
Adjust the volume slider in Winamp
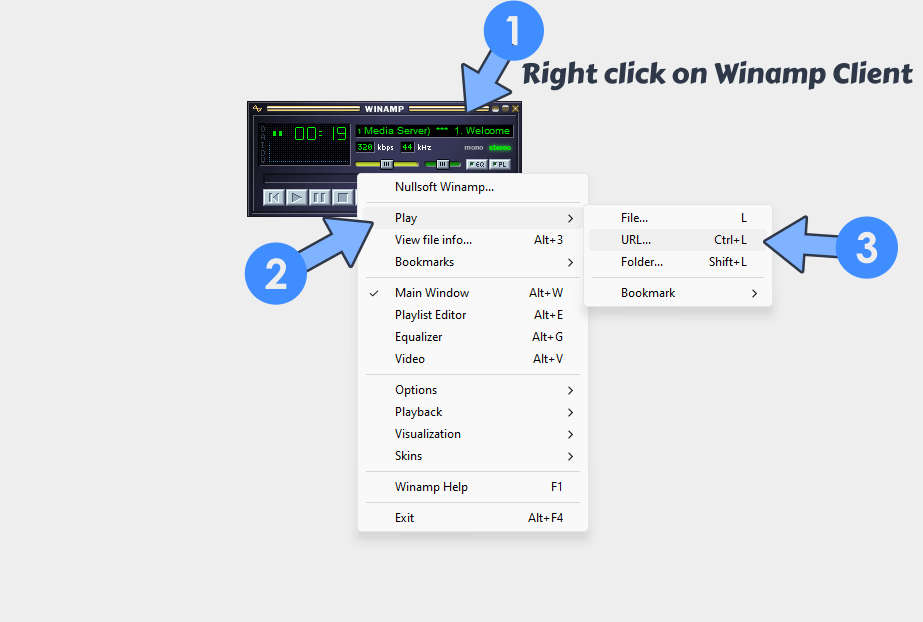pyautogui.click(x=386, y=164)
